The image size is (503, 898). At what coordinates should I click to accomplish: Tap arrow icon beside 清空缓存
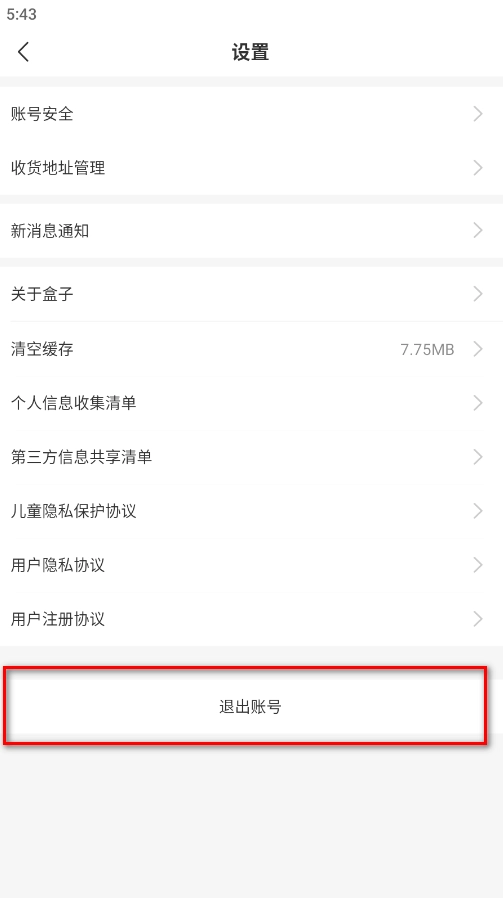point(478,349)
